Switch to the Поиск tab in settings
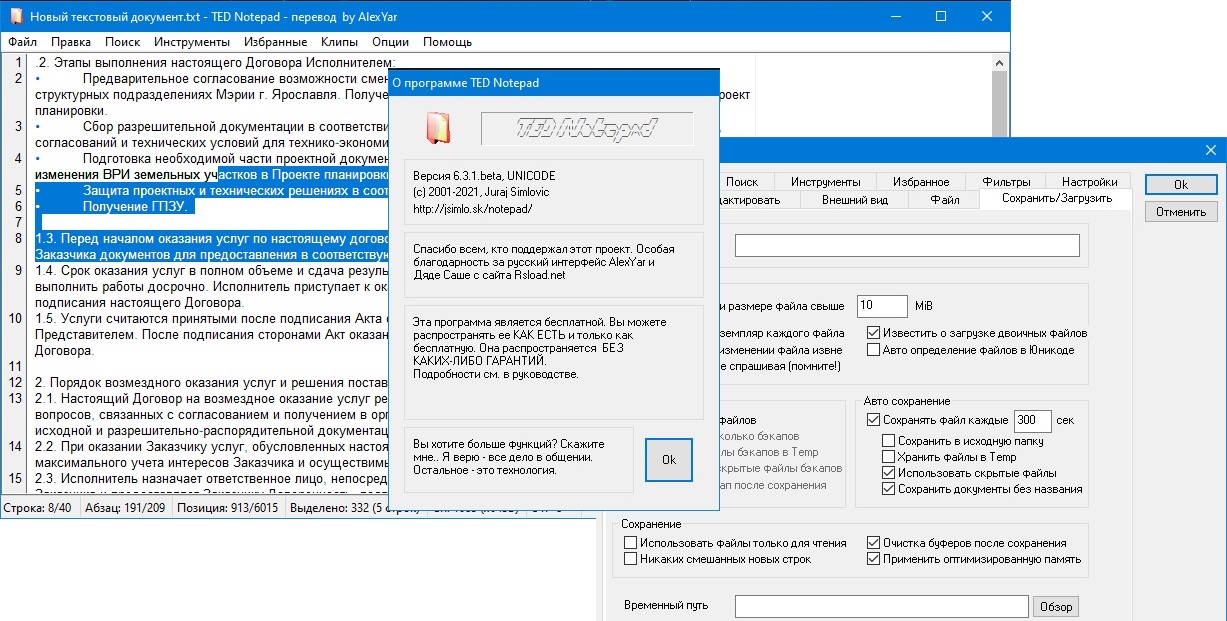Image resolution: width=1227 pixels, height=621 pixels. pos(742,182)
